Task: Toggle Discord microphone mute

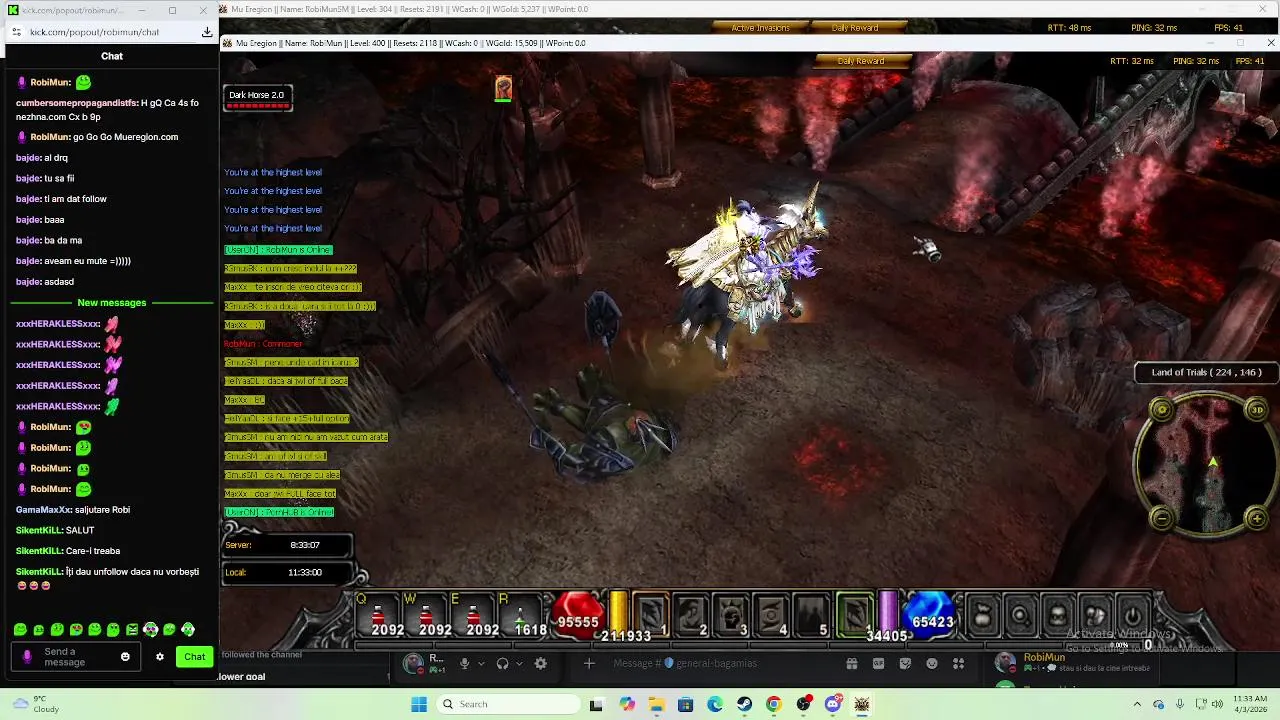Action: point(464,663)
